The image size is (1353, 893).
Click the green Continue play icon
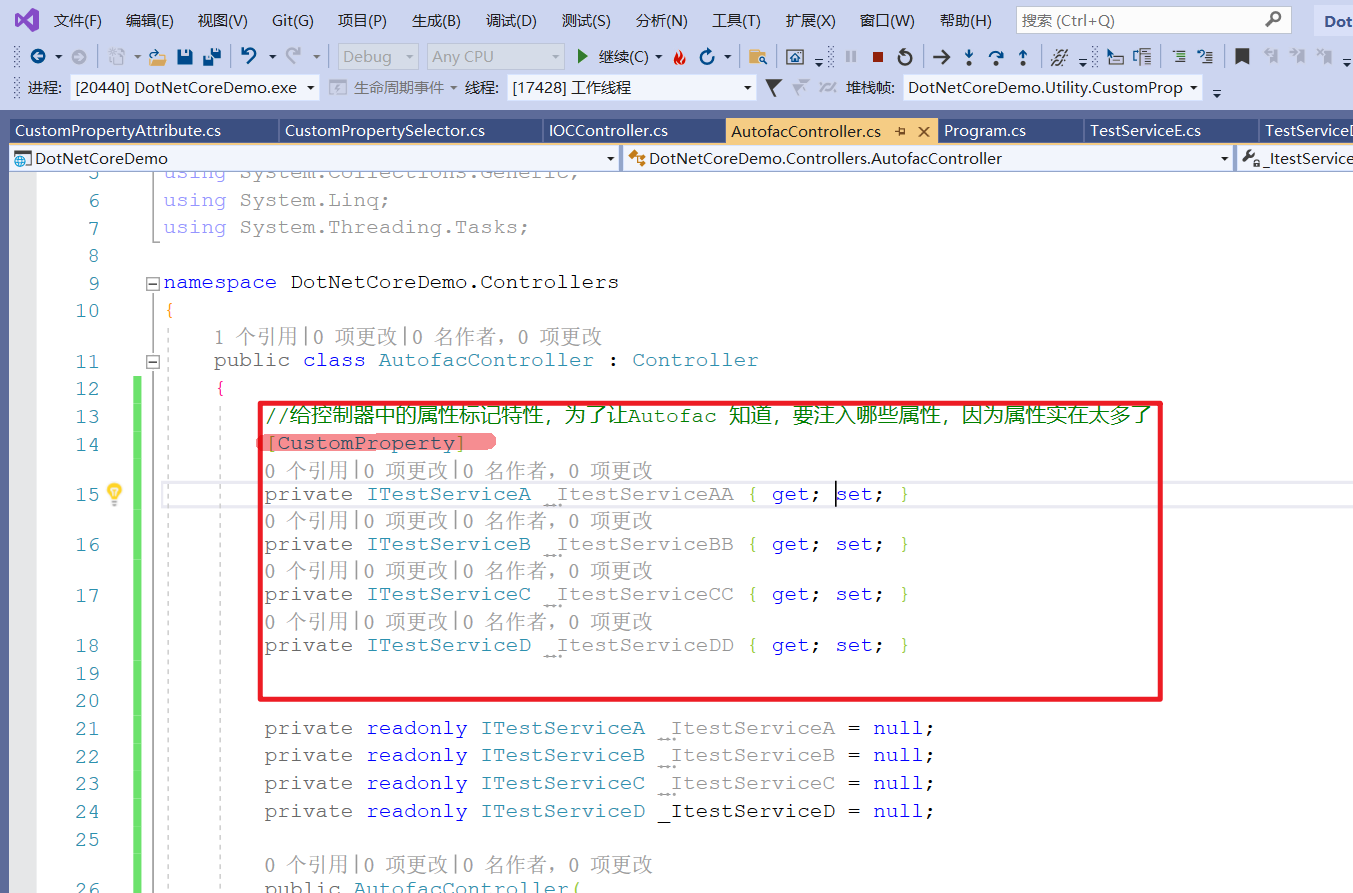pyautogui.click(x=582, y=57)
